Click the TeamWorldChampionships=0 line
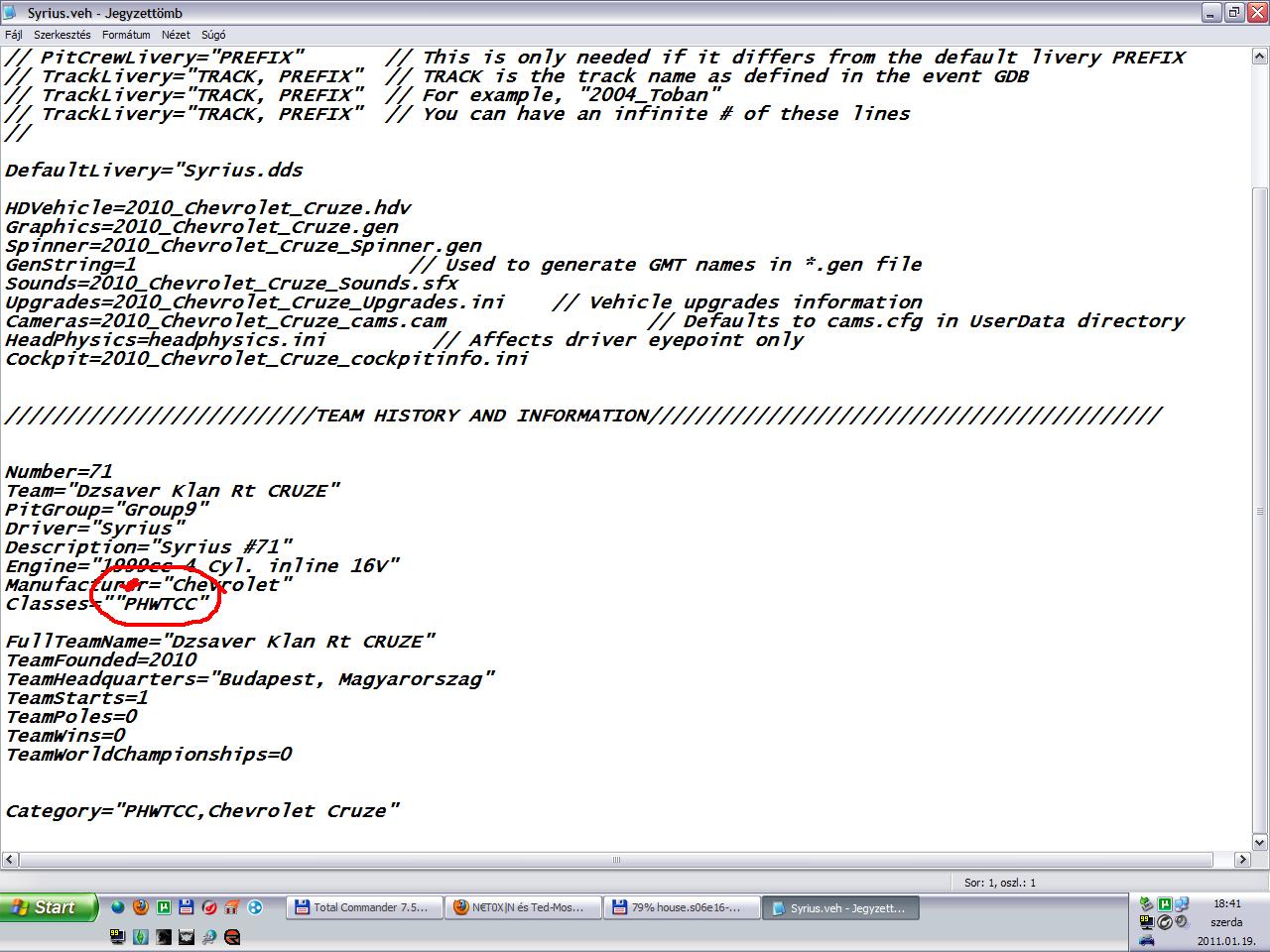This screenshot has width=1270, height=952. [148, 755]
